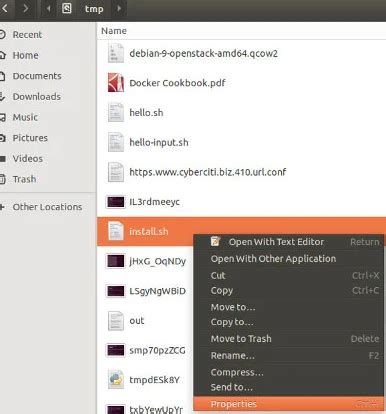Select file name debian-9-openstack-amd64.qcow2
This screenshot has height=414, width=386.
coord(203,53)
